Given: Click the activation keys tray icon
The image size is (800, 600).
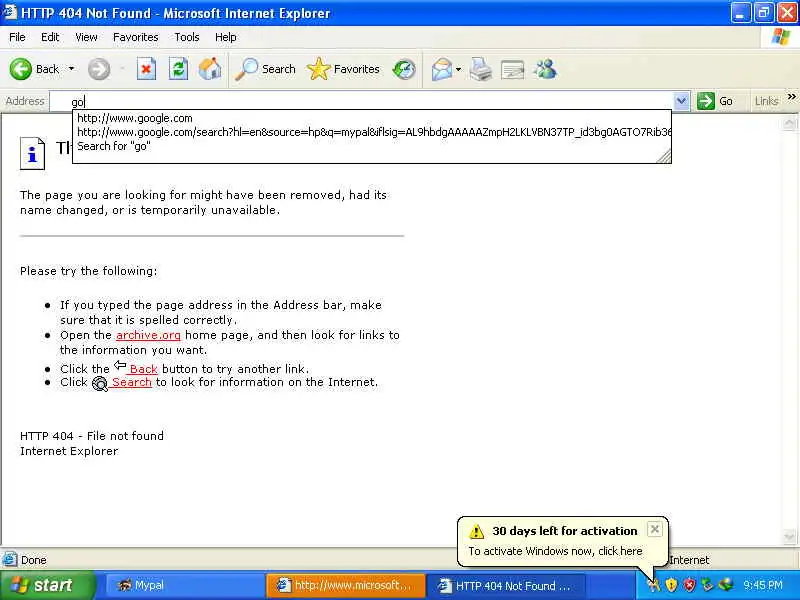Looking at the screenshot, I should pyautogui.click(x=654, y=585).
